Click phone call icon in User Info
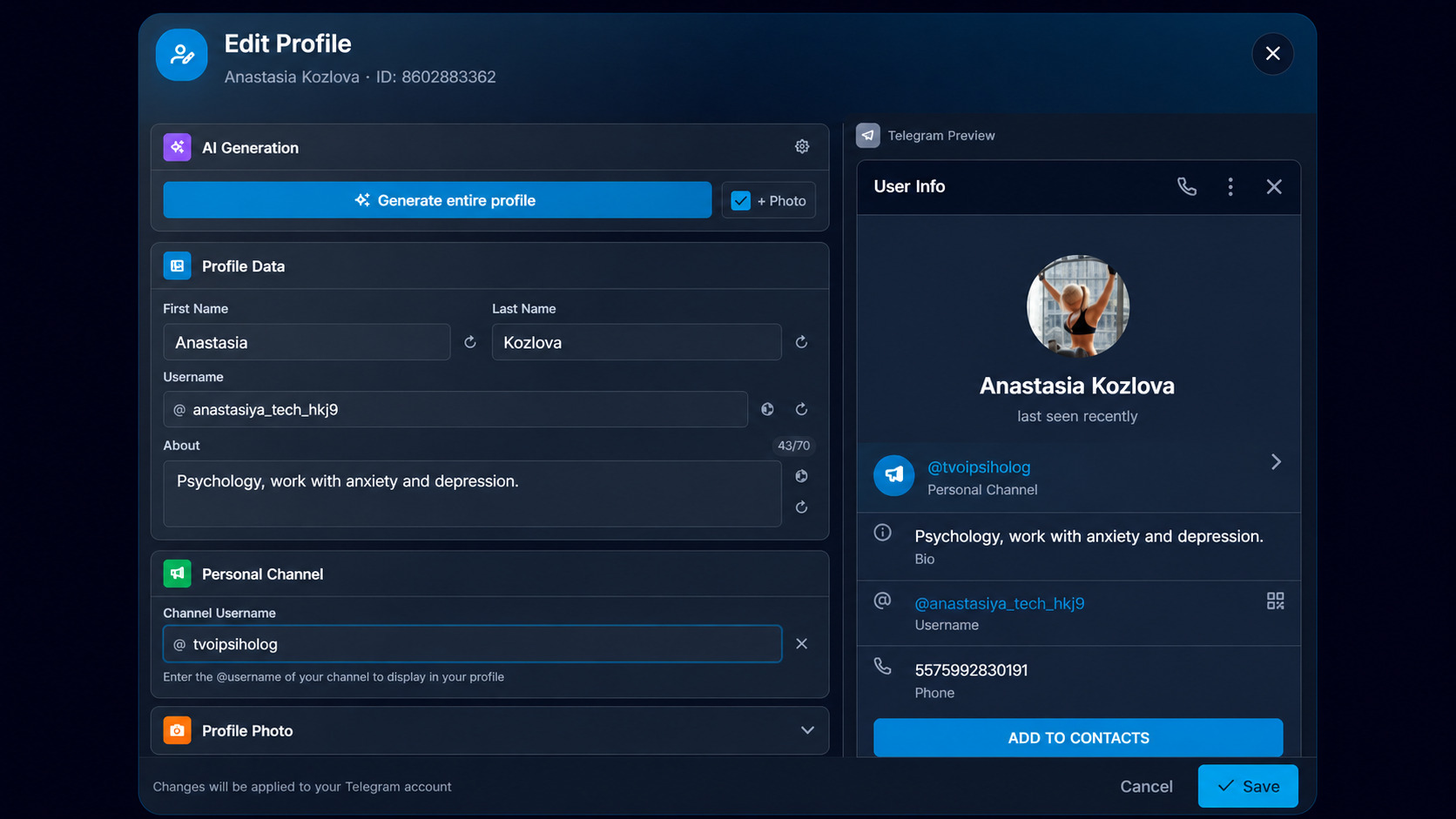The image size is (1456, 819). (x=1187, y=186)
